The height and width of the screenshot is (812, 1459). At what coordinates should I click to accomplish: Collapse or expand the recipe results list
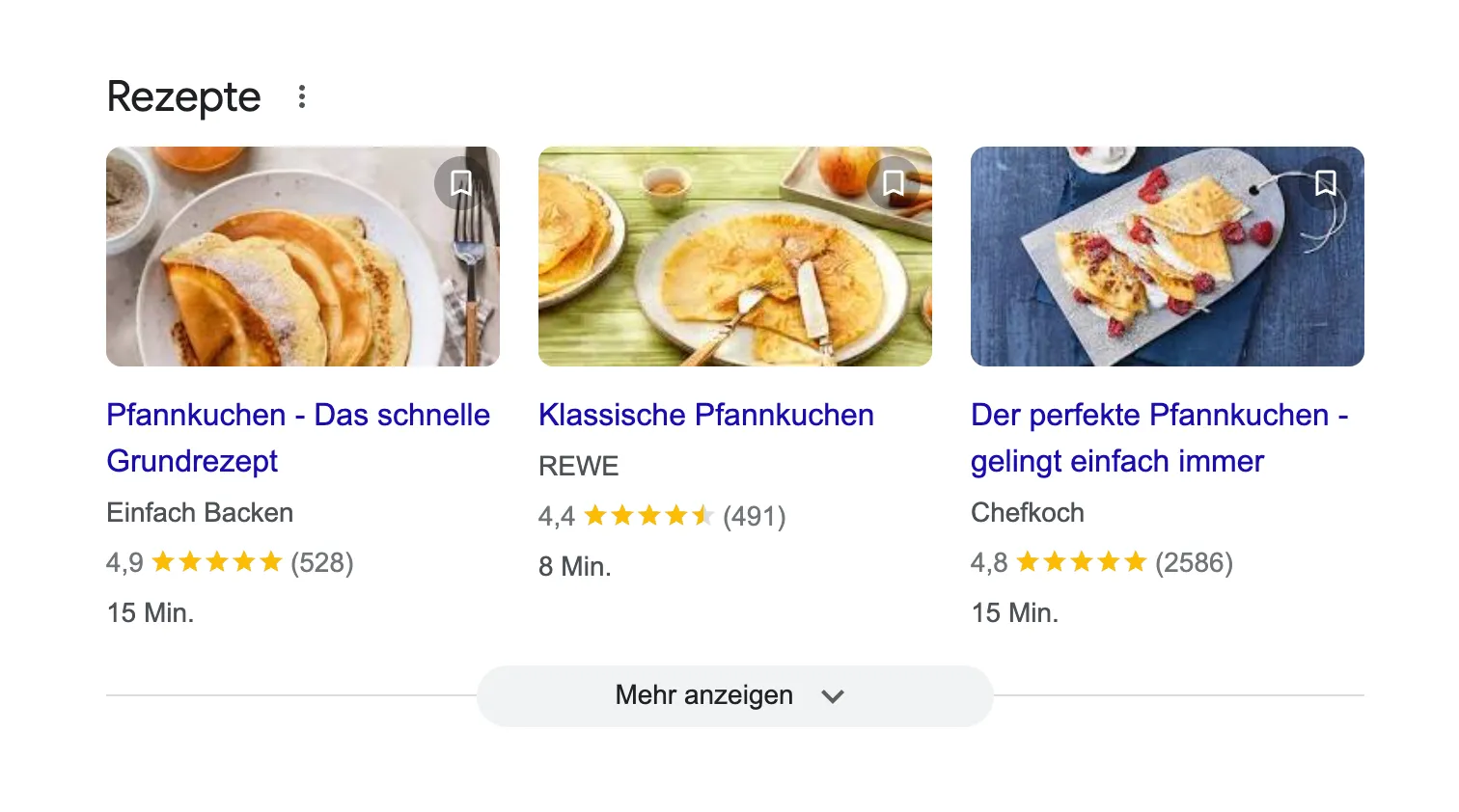pyautogui.click(x=735, y=694)
